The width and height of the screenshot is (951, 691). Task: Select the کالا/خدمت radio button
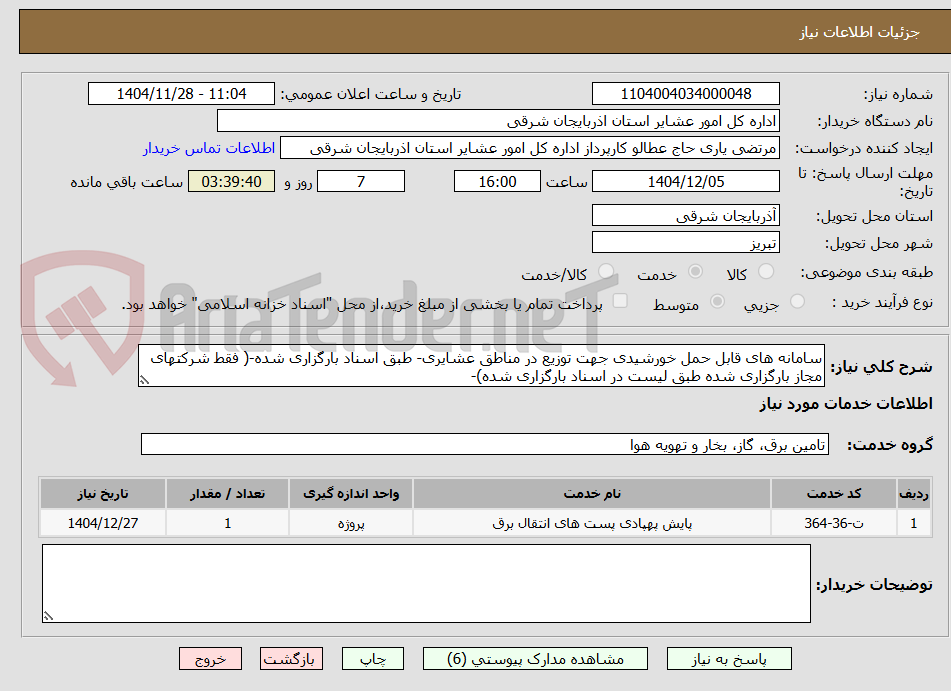(605, 271)
